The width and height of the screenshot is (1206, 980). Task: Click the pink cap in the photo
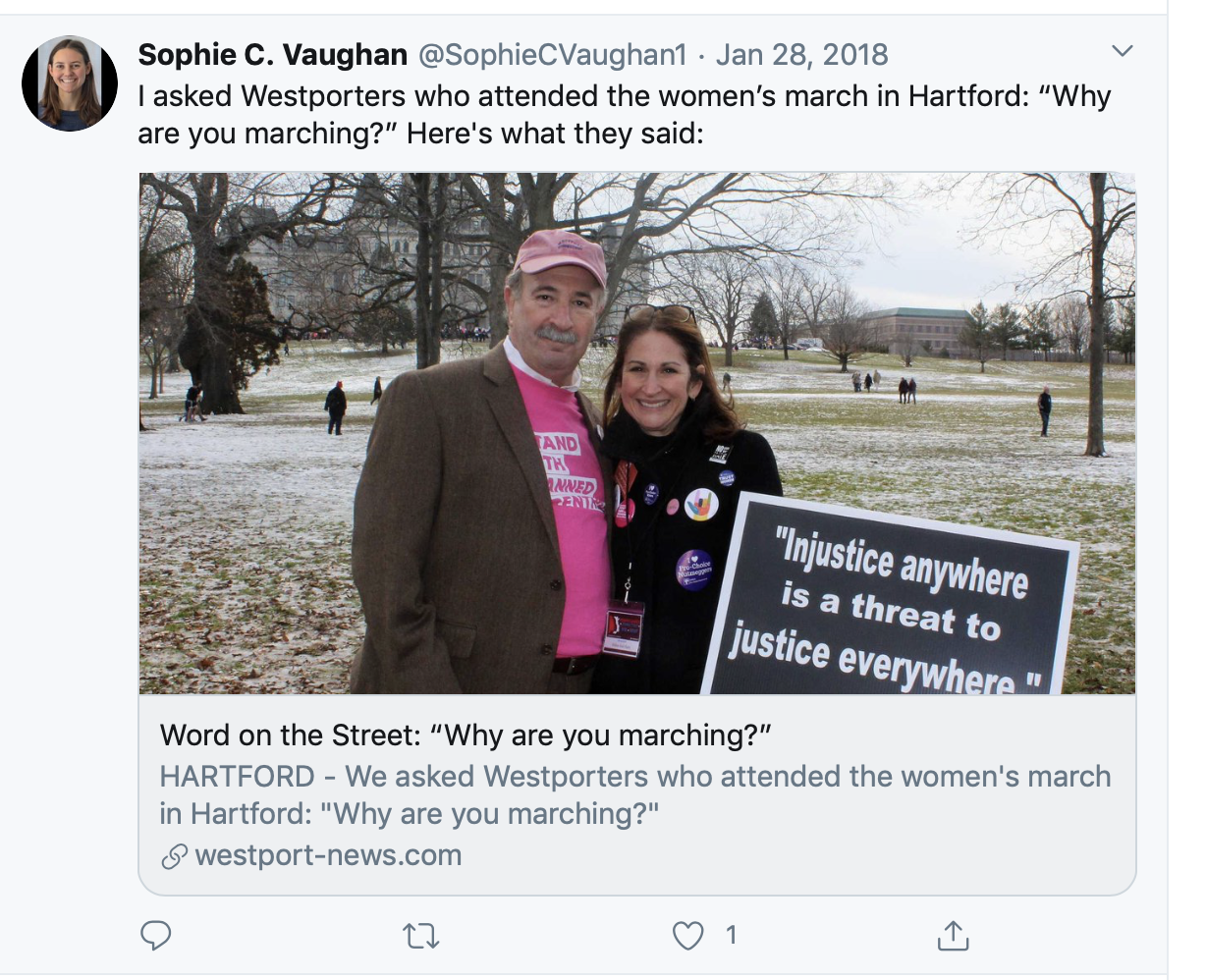pos(560,253)
